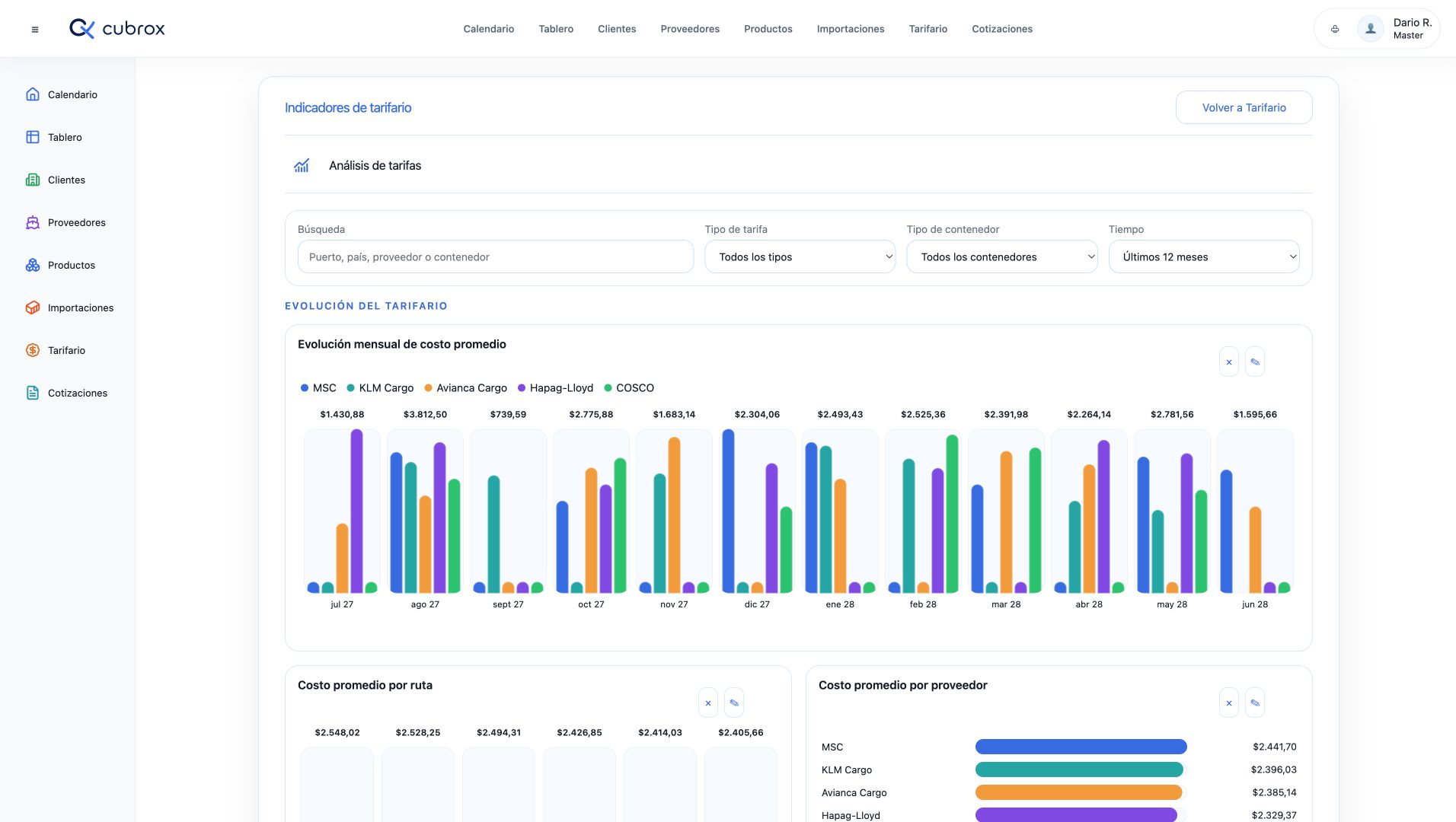
Task: Click the $2.775,88 value above oct 27
Action: (x=591, y=415)
